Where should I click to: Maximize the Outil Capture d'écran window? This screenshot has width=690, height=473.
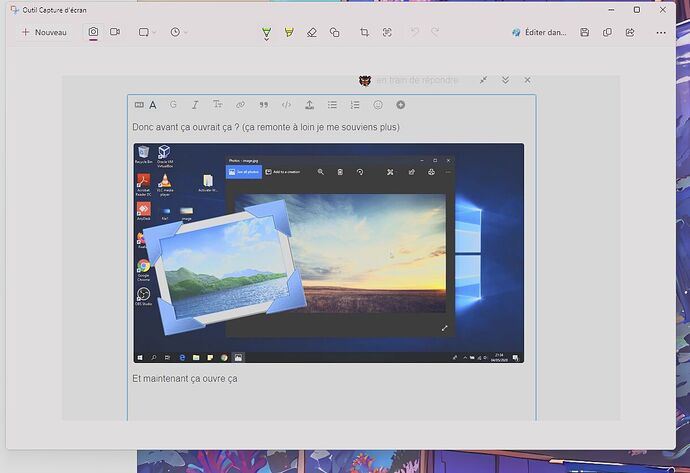(637, 9)
